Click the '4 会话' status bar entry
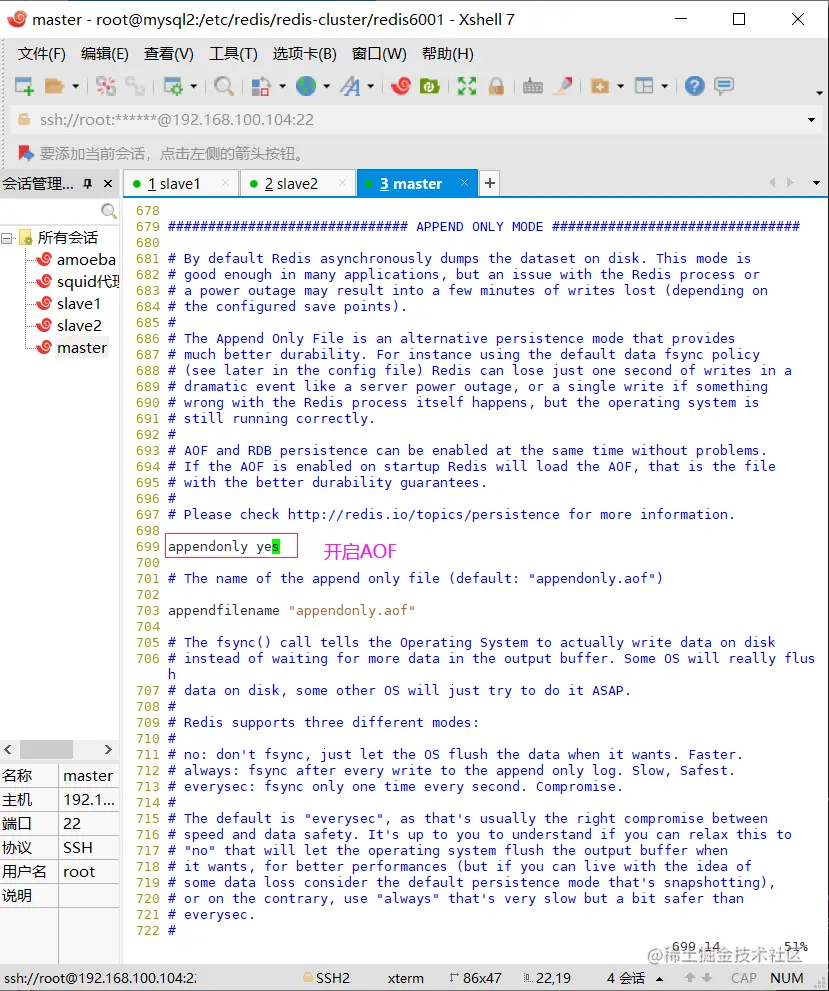 [x=626, y=978]
